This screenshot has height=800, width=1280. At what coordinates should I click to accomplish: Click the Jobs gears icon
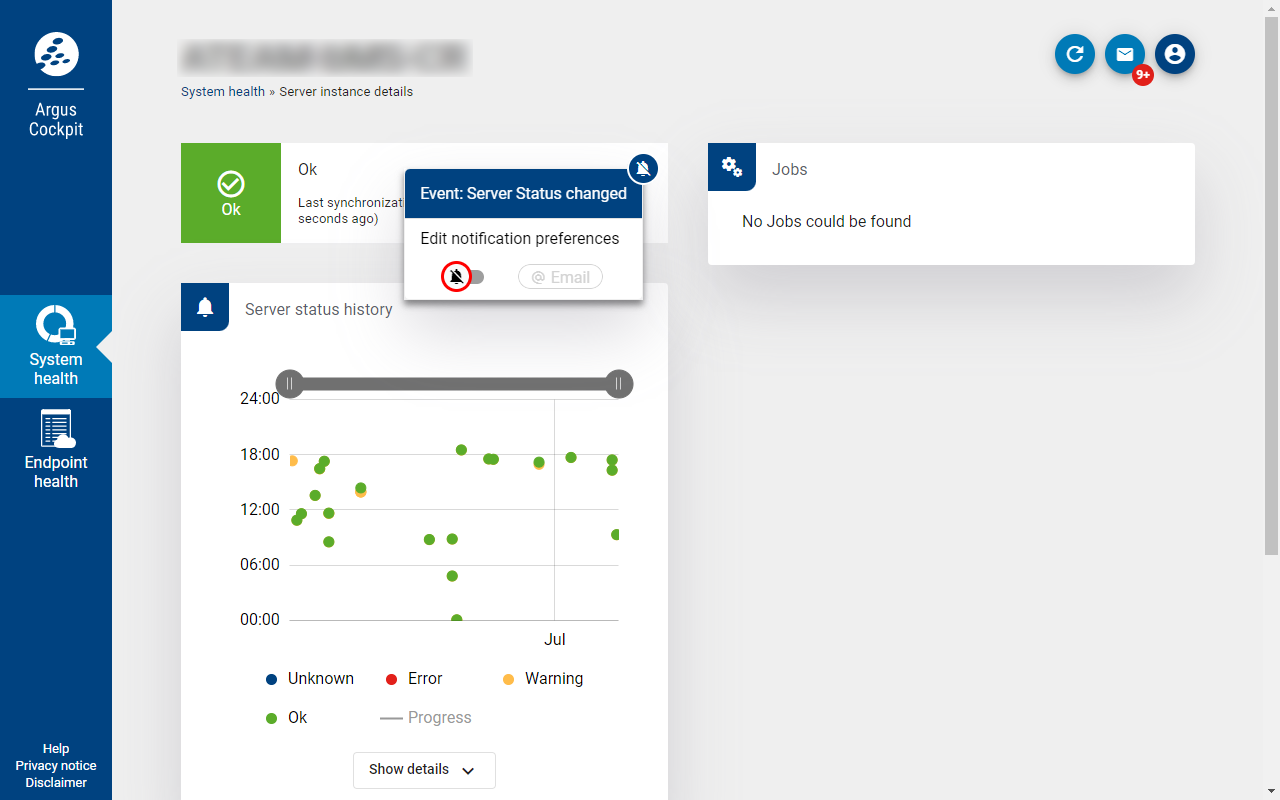(732, 167)
